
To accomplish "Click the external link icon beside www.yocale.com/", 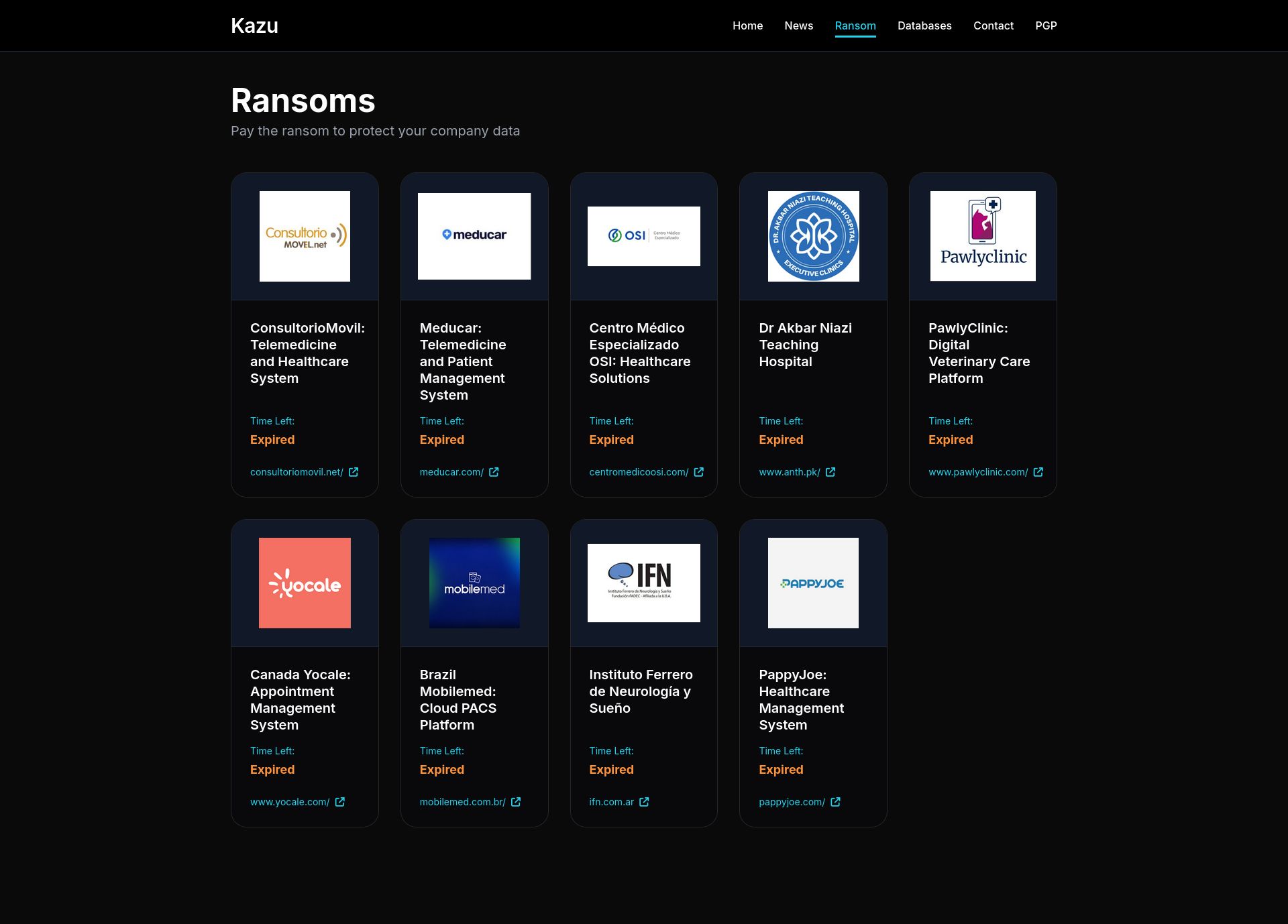I will coord(340,802).
